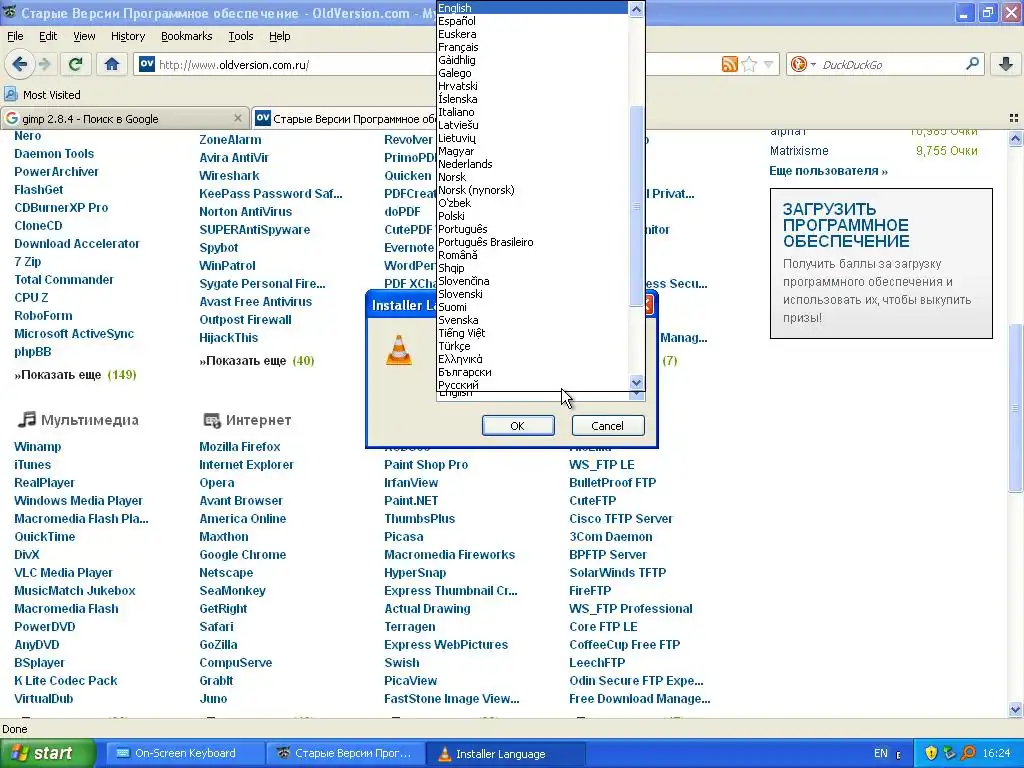Open the Paint Shop Pro link

click(426, 465)
